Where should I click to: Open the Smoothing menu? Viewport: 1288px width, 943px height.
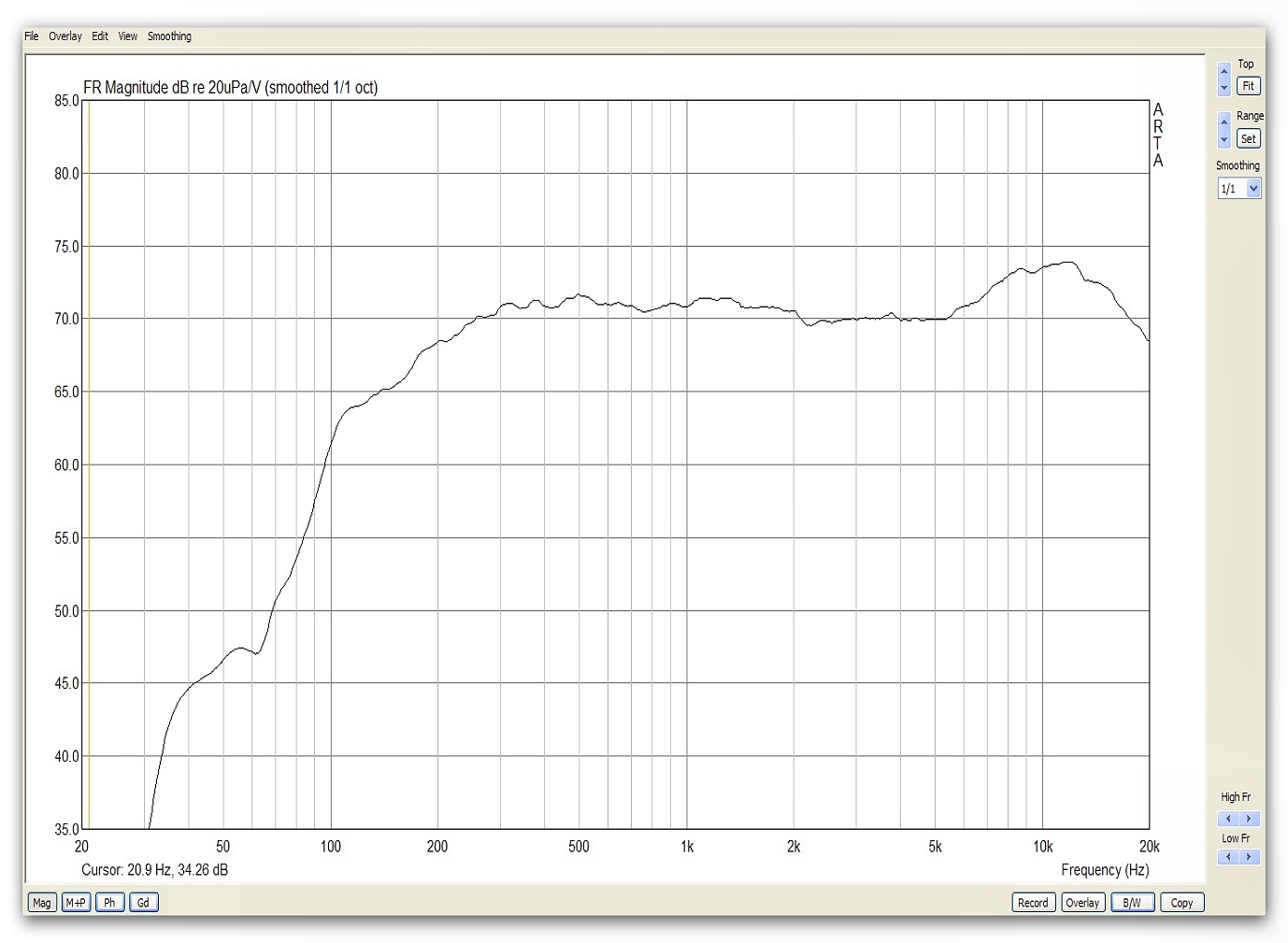point(169,36)
